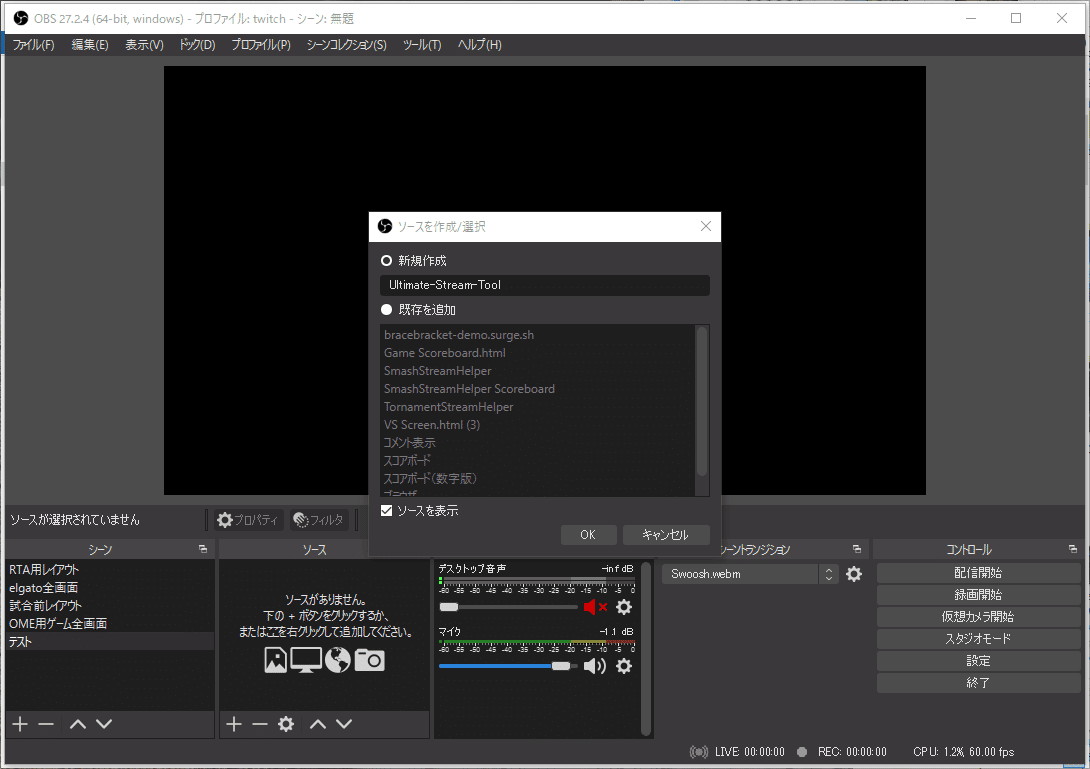Select RTA用レイアウト scene
This screenshot has height=769, width=1090.
tap(110, 569)
